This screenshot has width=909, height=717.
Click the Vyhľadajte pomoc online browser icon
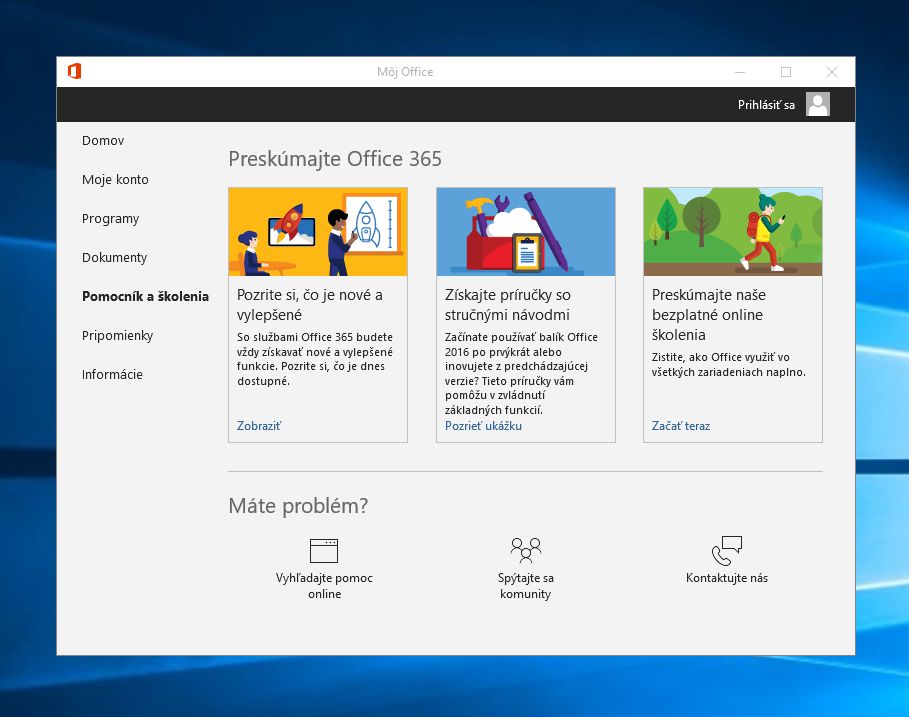tap(324, 551)
